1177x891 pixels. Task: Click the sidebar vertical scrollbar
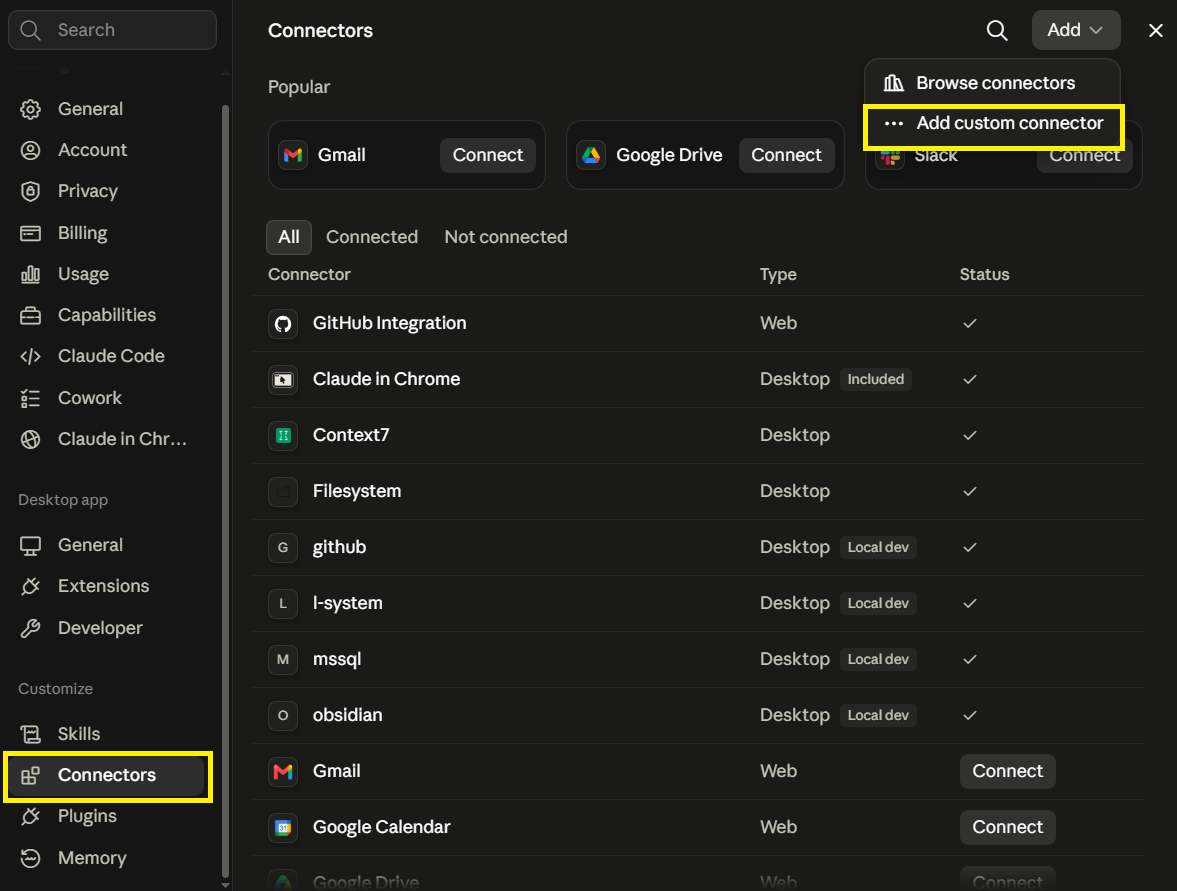[x=225, y=491]
